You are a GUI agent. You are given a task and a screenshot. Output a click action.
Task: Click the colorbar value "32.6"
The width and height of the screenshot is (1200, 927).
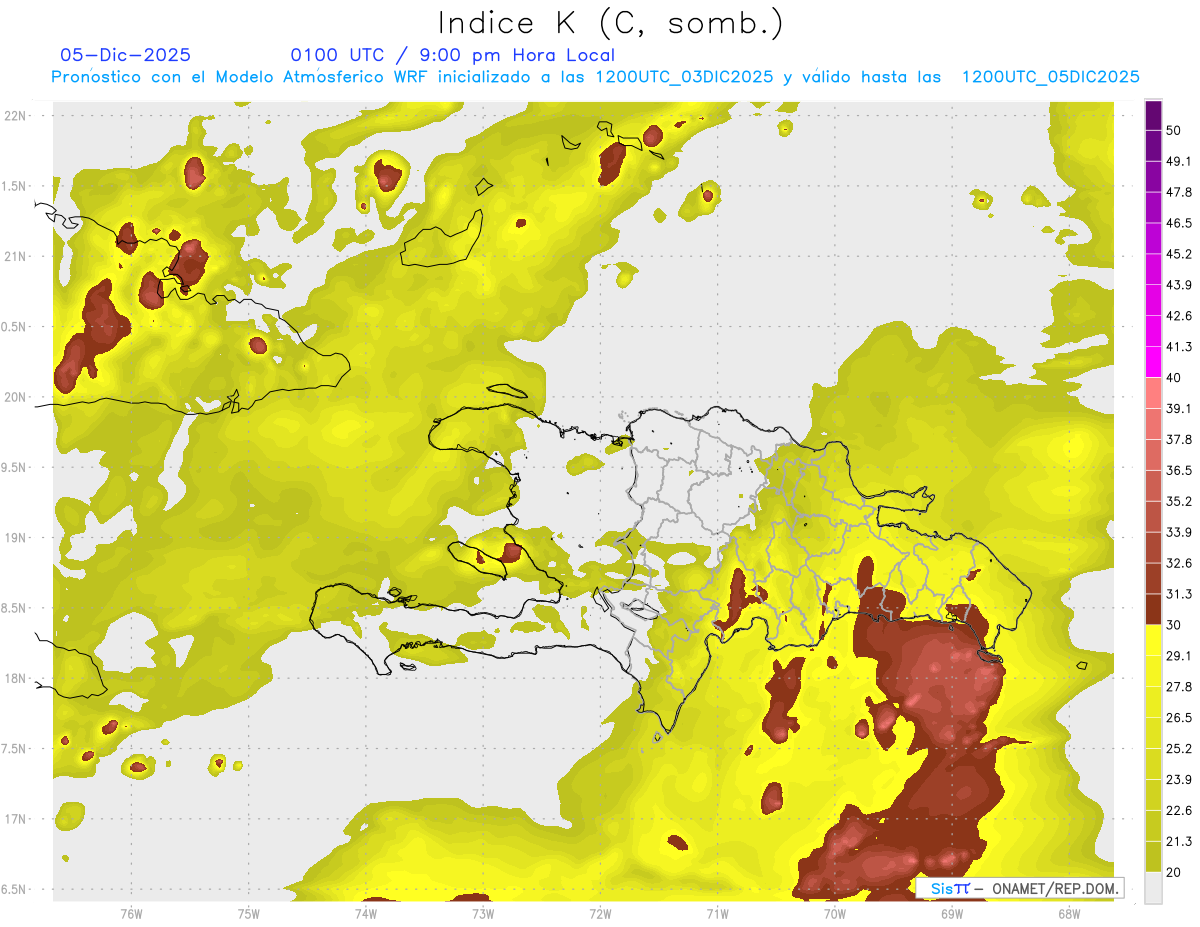point(1180,563)
